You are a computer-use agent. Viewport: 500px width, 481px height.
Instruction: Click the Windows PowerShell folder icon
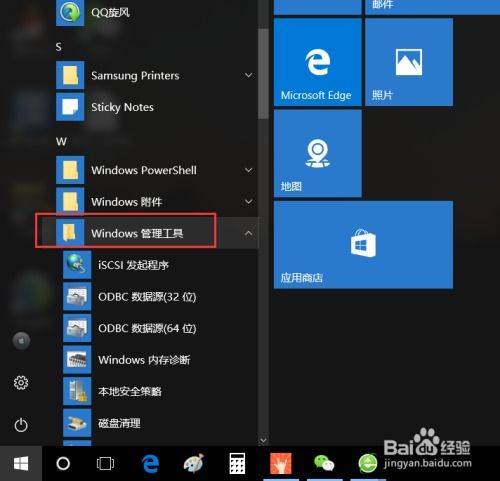coord(70,170)
